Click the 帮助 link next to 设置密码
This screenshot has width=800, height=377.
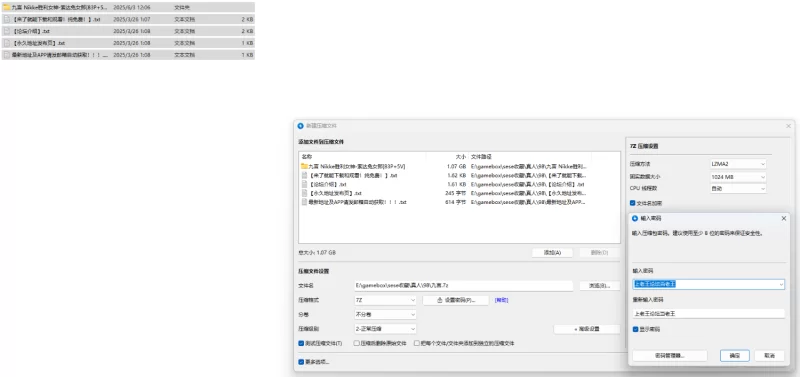501,300
